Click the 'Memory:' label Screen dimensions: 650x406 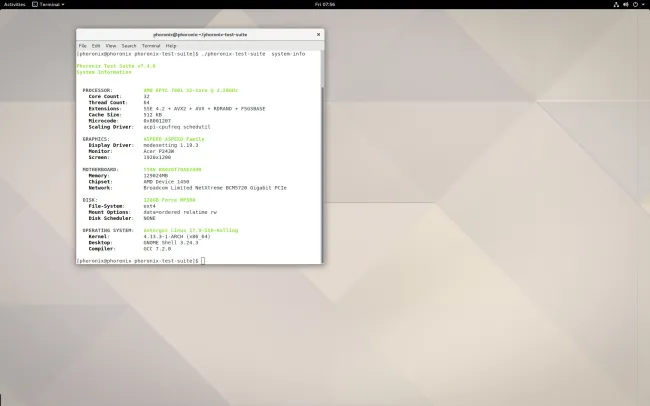tap(99, 176)
